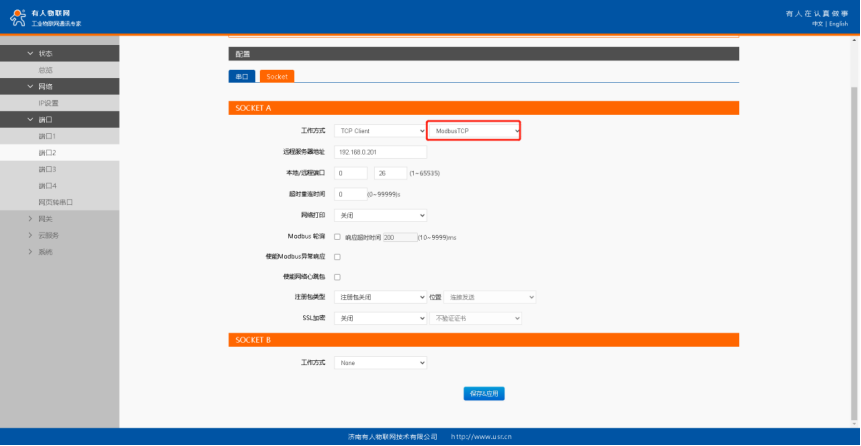Open the TCP Client work mode dropdown
Image resolution: width=861 pixels, height=446 pixels.
[x=380, y=131]
